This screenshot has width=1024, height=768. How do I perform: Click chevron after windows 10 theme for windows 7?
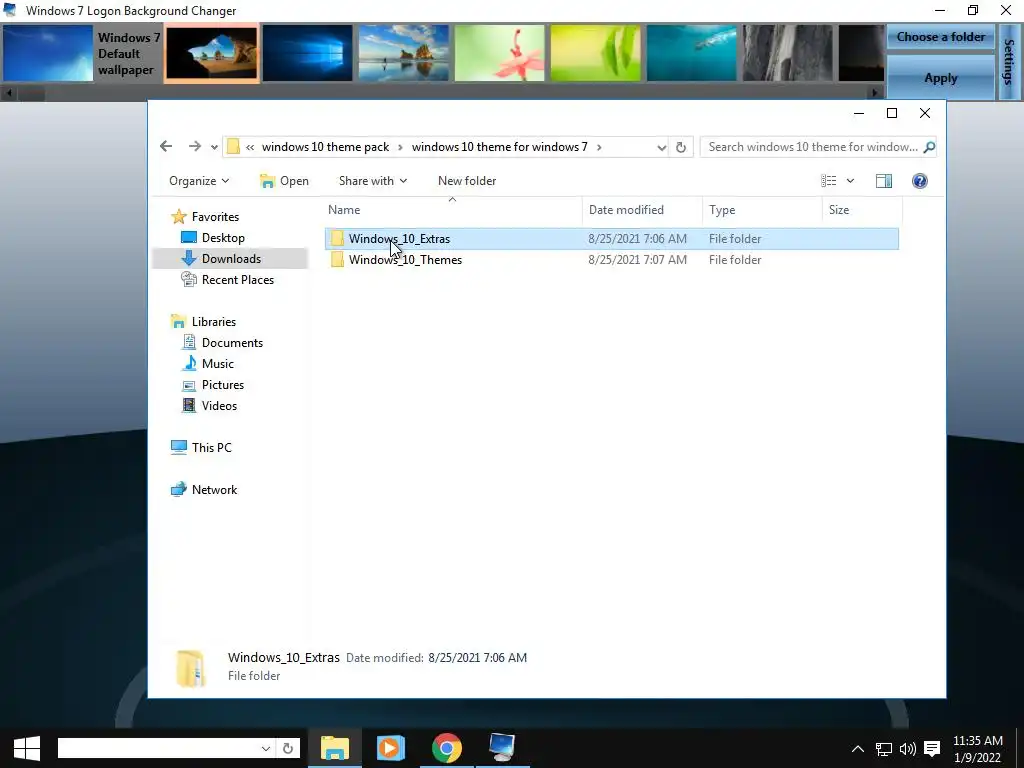(598, 147)
